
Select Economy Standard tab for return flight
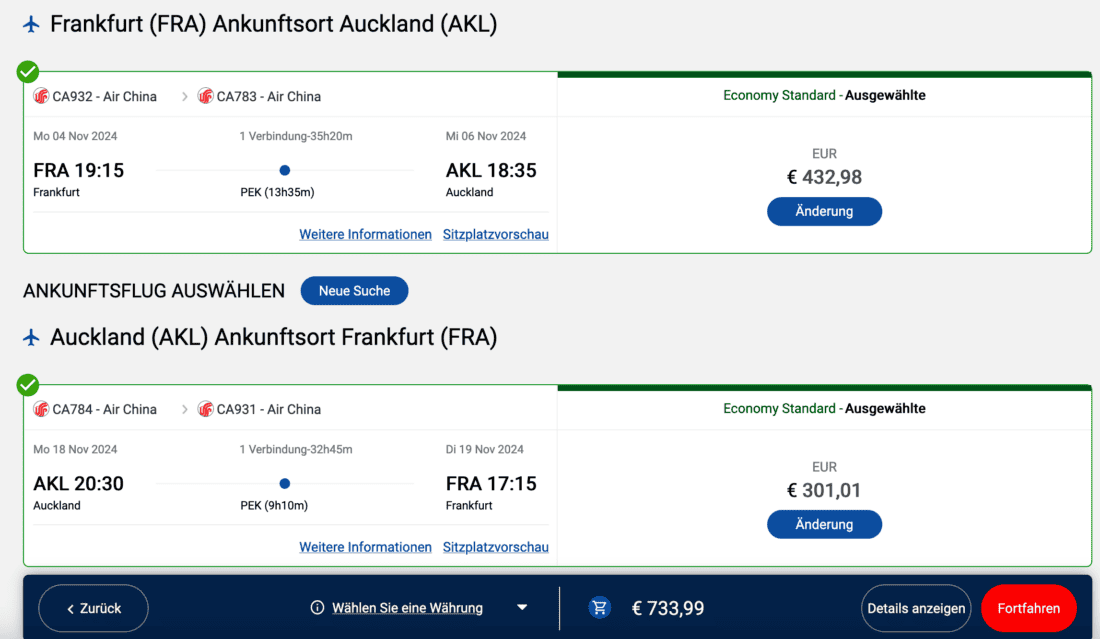pyautogui.click(x=824, y=409)
